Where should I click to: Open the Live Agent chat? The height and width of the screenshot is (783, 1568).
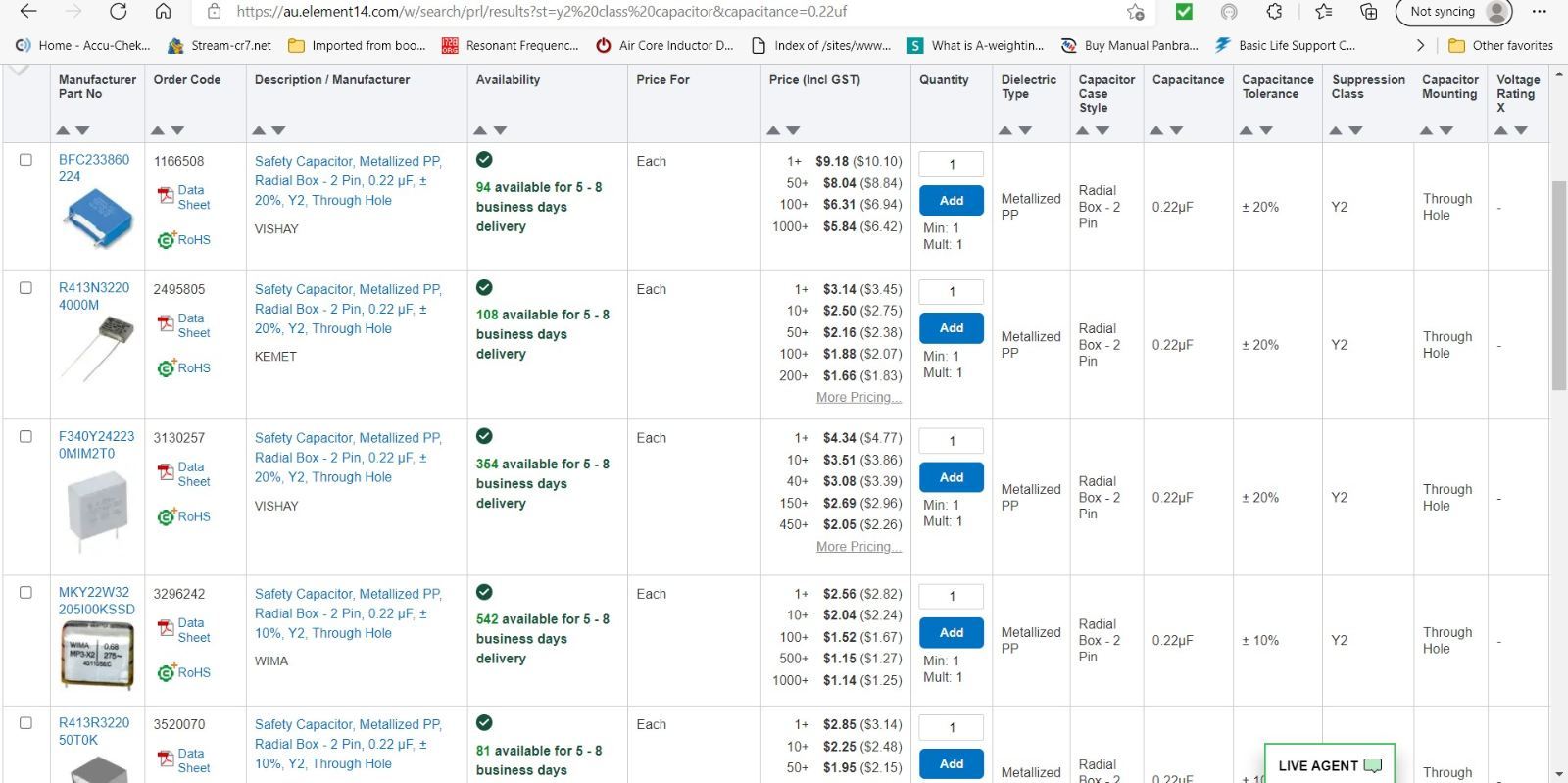(x=1330, y=765)
